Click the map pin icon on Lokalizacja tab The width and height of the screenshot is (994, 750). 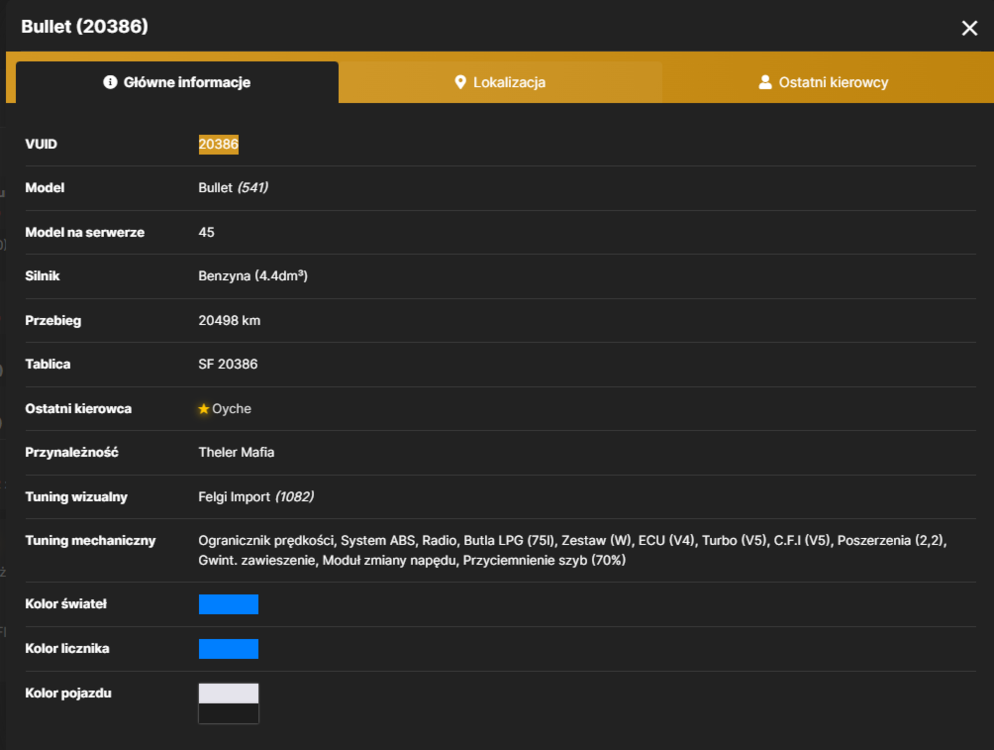click(460, 82)
